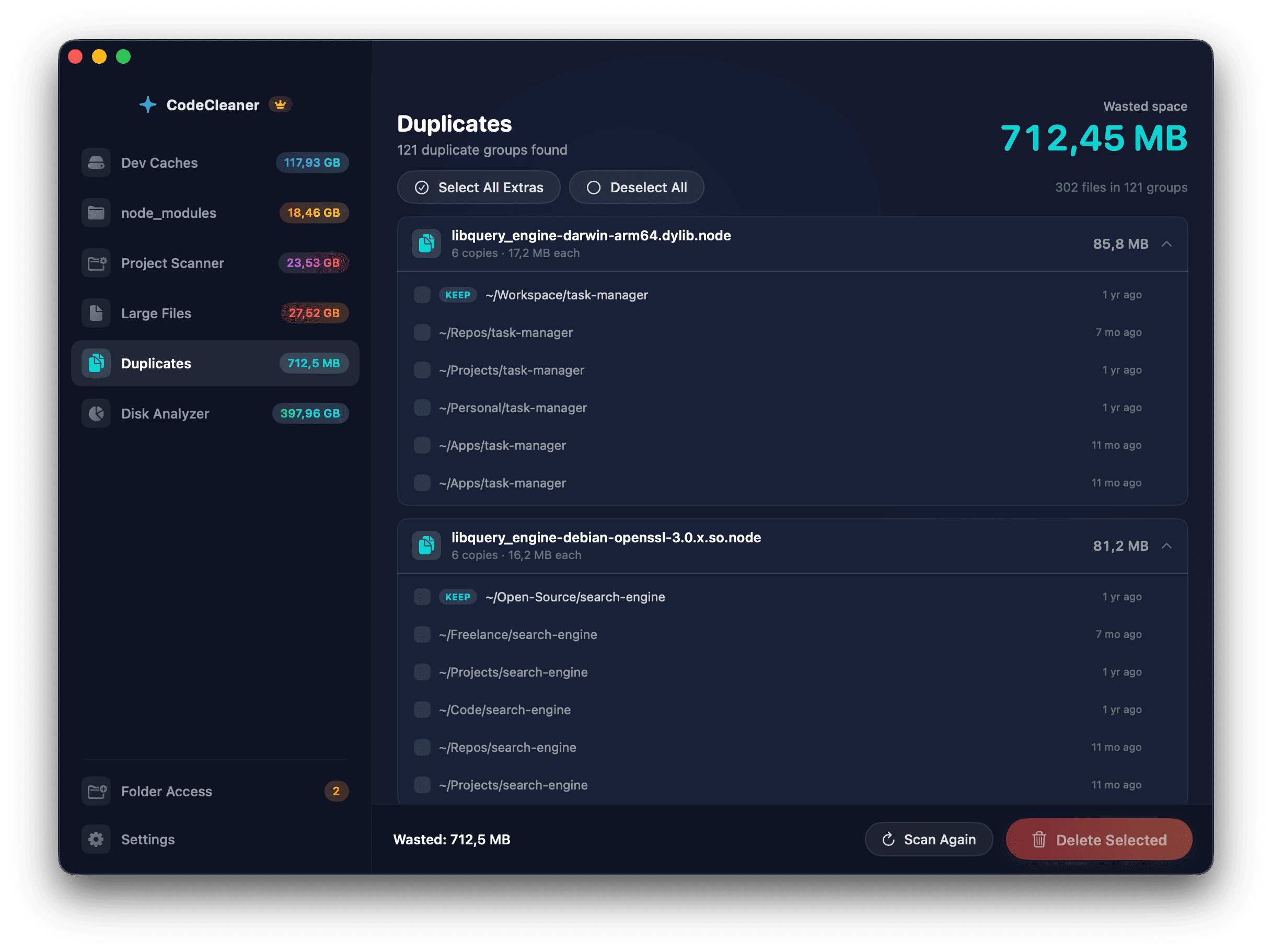The height and width of the screenshot is (952, 1272).
Task: Collapse the libquery_engine-debian-openssl group
Action: click(1167, 546)
